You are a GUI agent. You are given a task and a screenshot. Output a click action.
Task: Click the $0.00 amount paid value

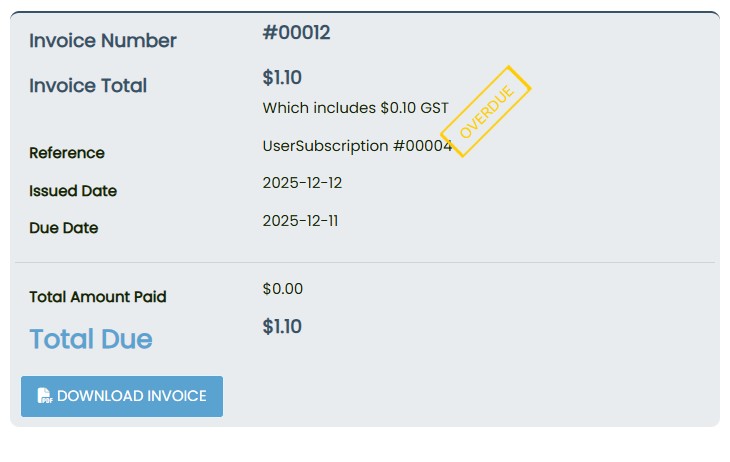pyautogui.click(x=282, y=289)
